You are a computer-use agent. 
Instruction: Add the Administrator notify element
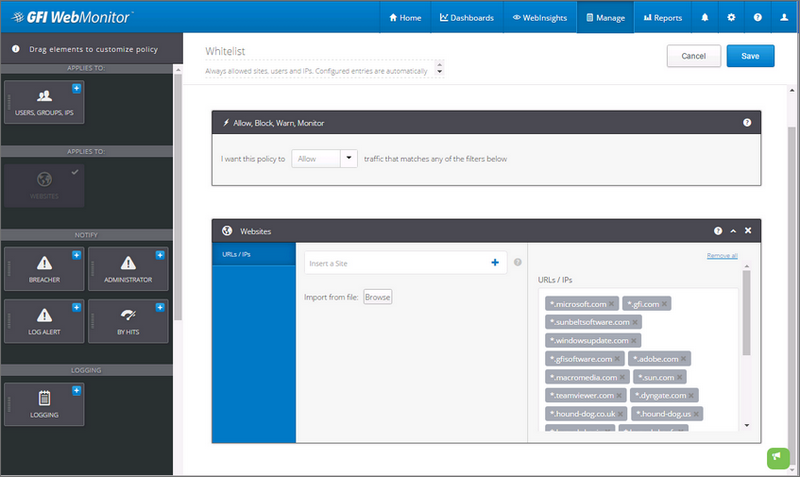[160, 255]
